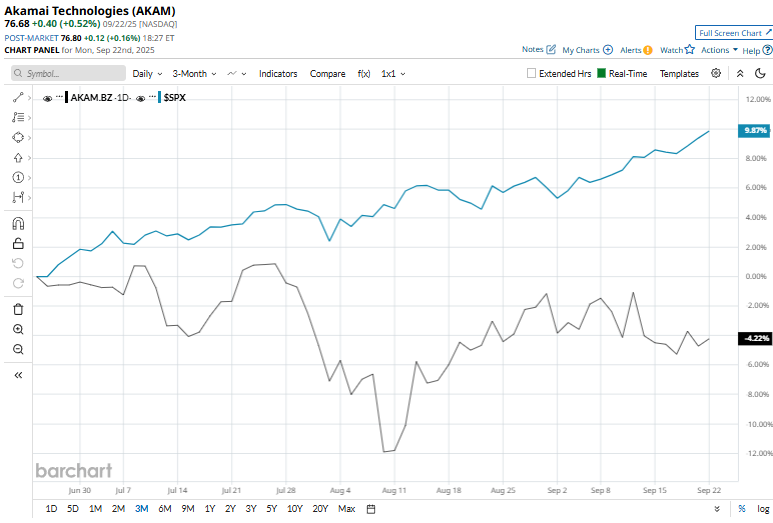The height and width of the screenshot is (523, 773).
Task: Open the numbered label tool
Action: point(18,177)
